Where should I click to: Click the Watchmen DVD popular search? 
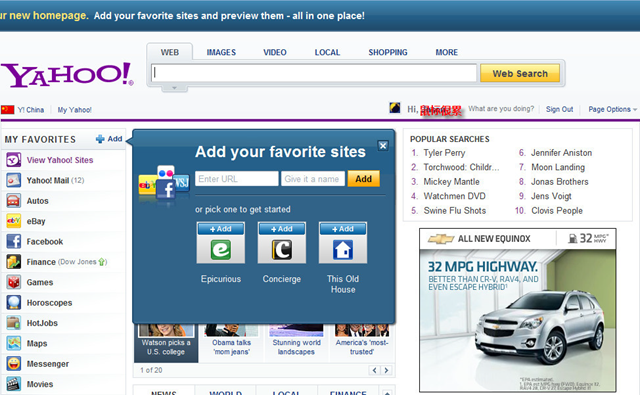click(454, 196)
